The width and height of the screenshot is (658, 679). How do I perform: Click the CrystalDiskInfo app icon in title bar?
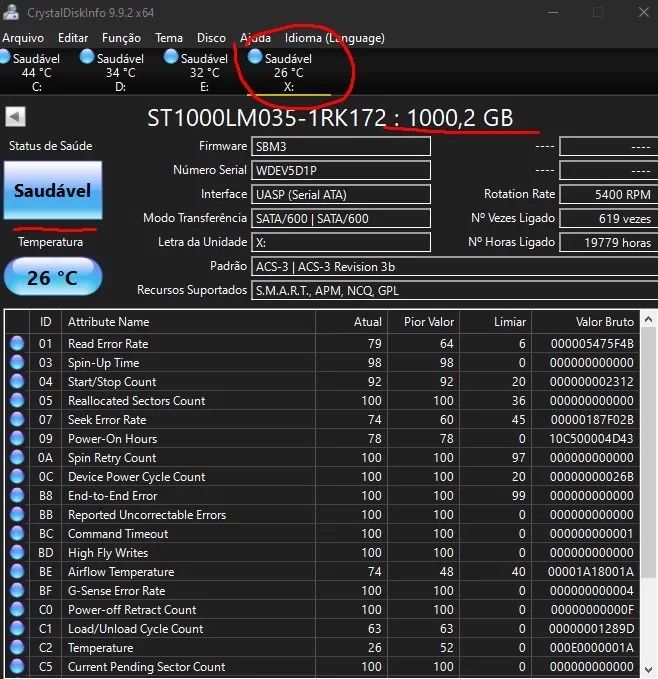click(11, 12)
